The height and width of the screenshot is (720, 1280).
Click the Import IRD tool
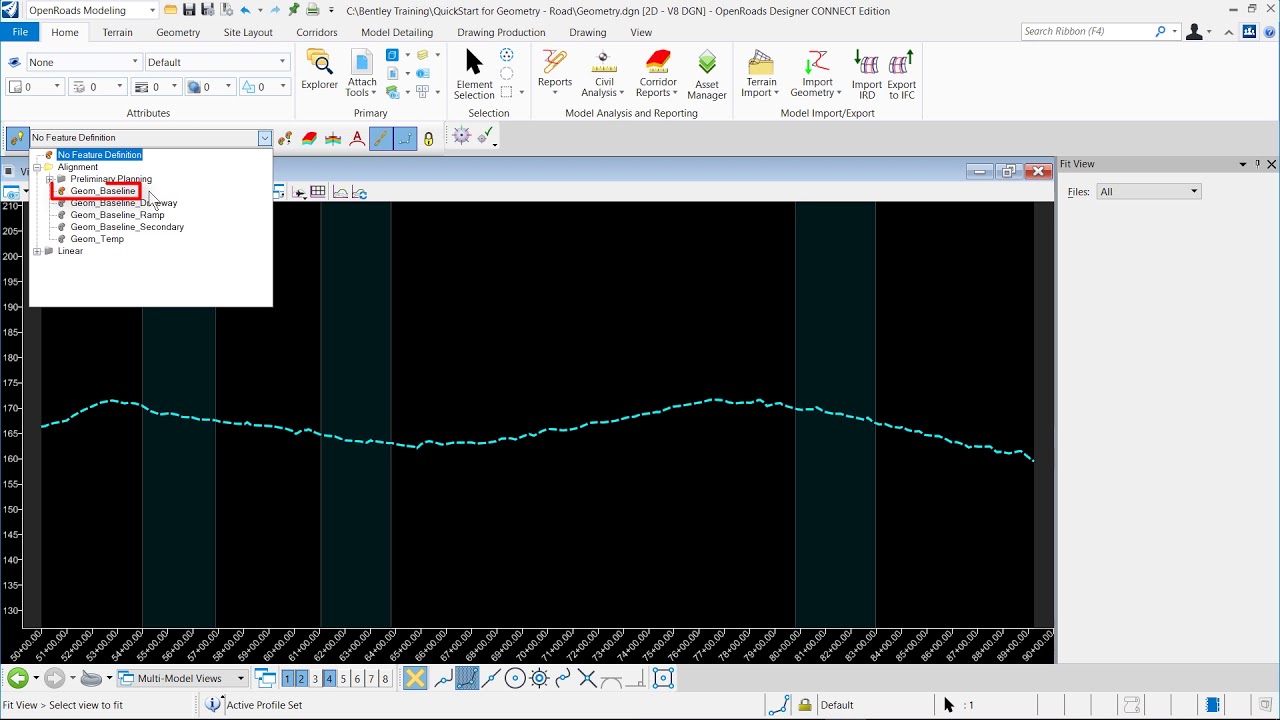(867, 74)
